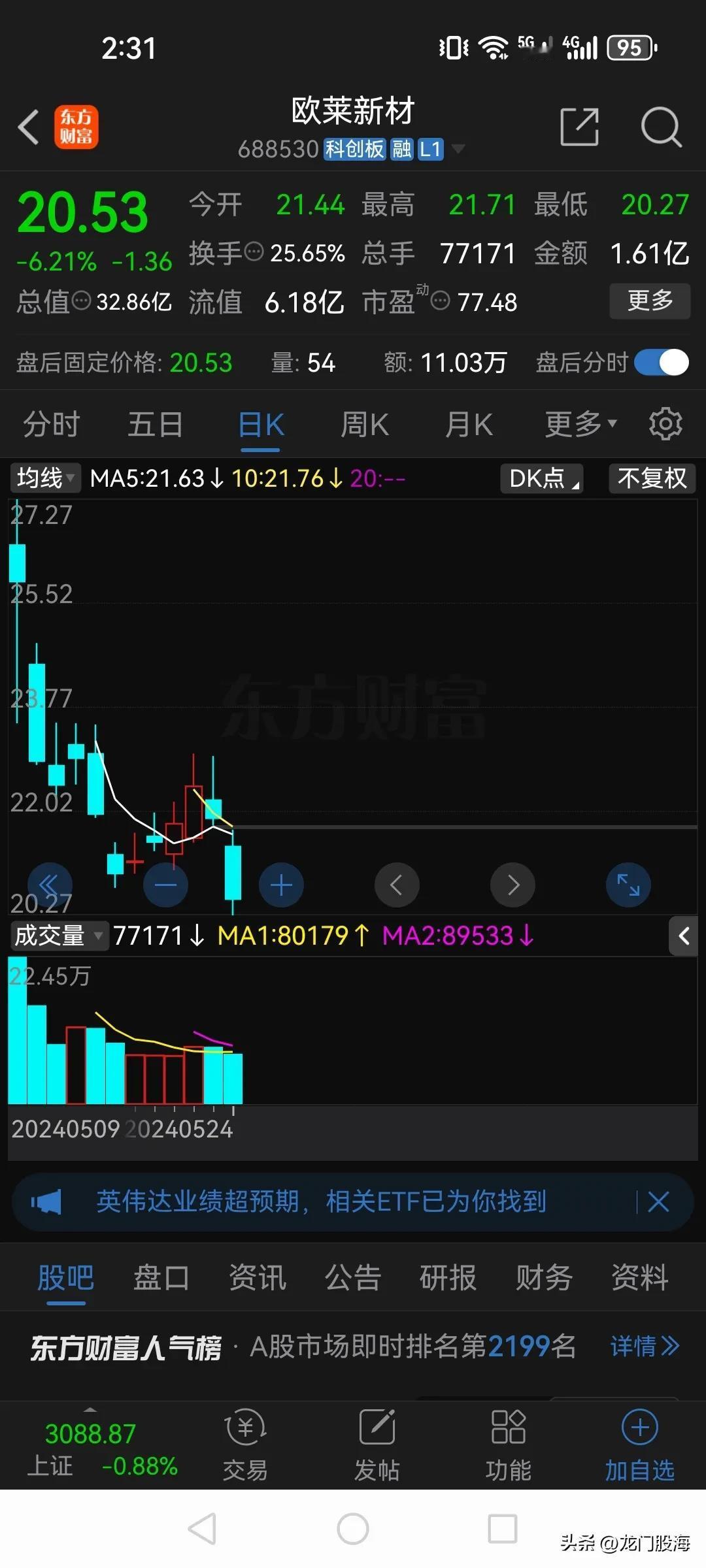
Task: Open 财务 tab
Action: [x=544, y=1277]
